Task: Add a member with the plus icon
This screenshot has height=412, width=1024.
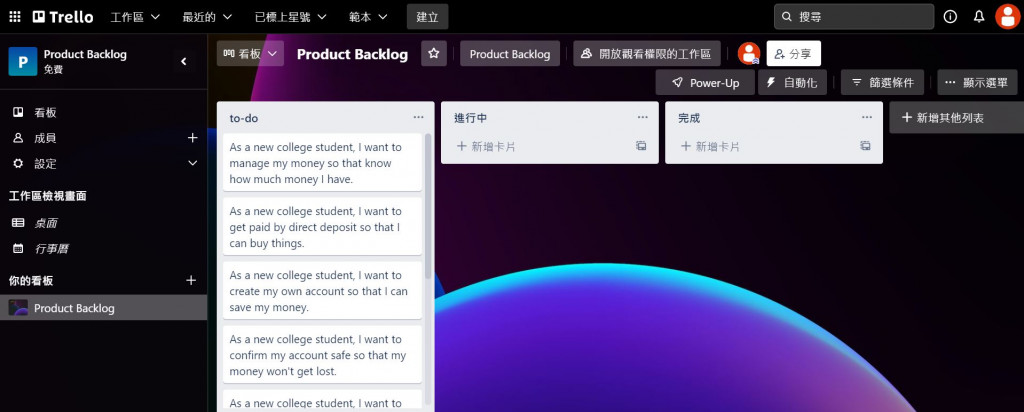Action: [x=192, y=138]
